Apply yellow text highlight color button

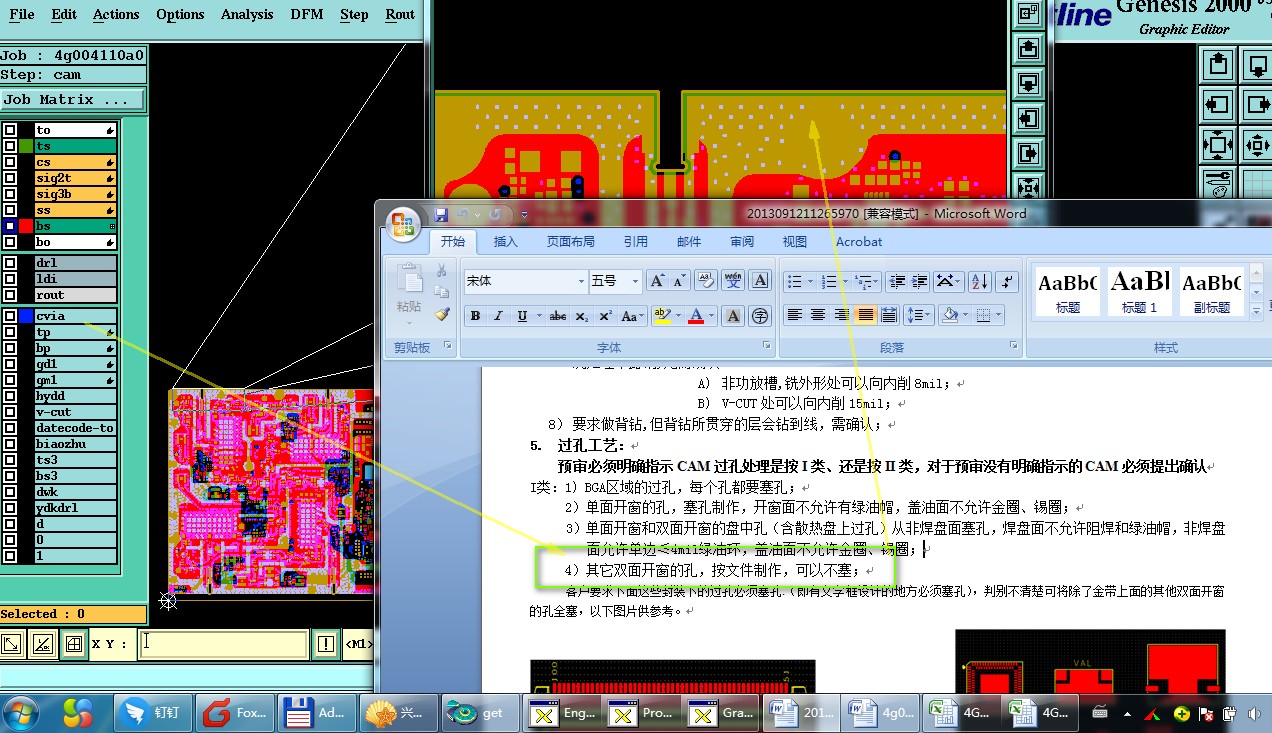point(662,316)
